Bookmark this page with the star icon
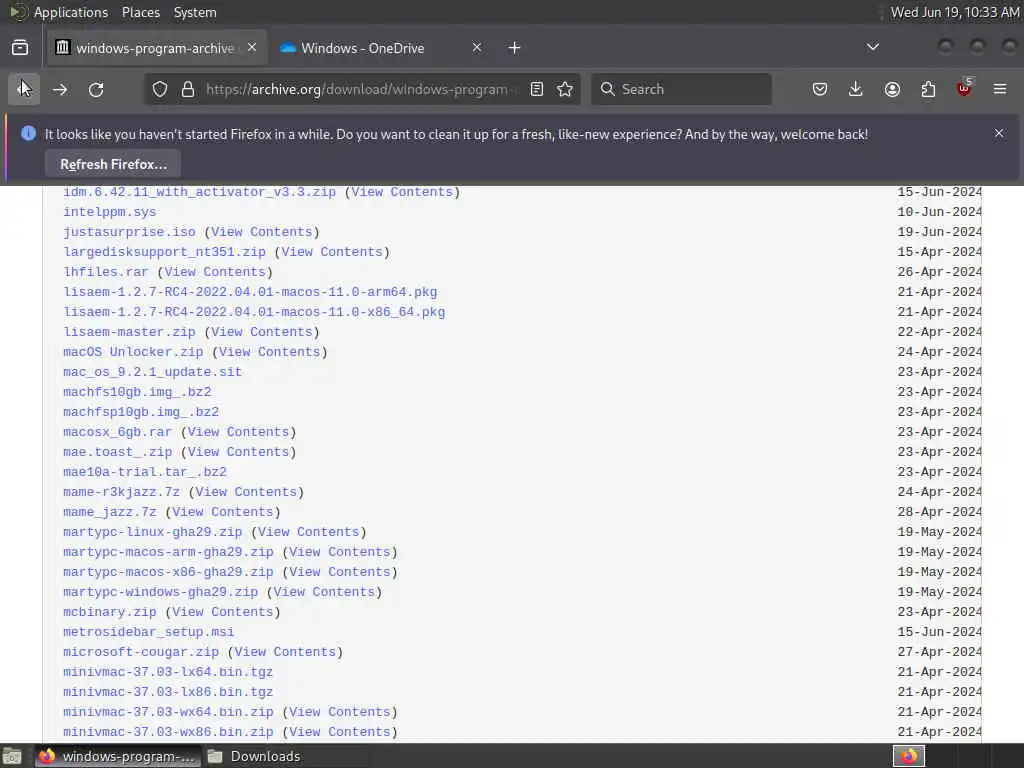Screen dimensions: 1024x768 coord(565,89)
